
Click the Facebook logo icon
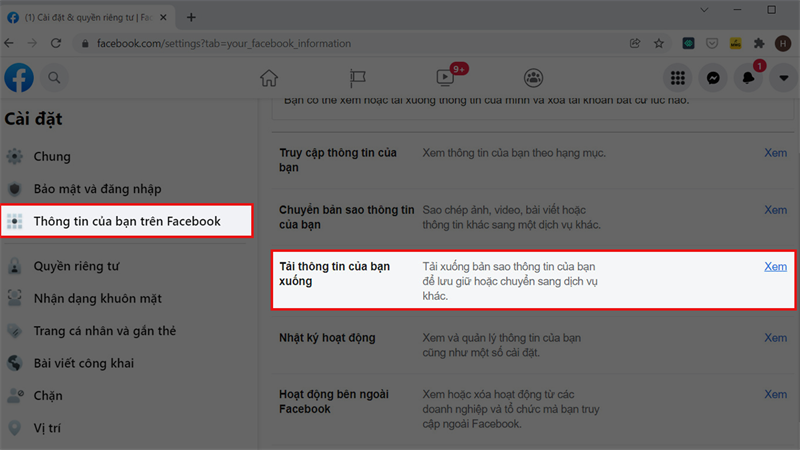[x=19, y=78]
